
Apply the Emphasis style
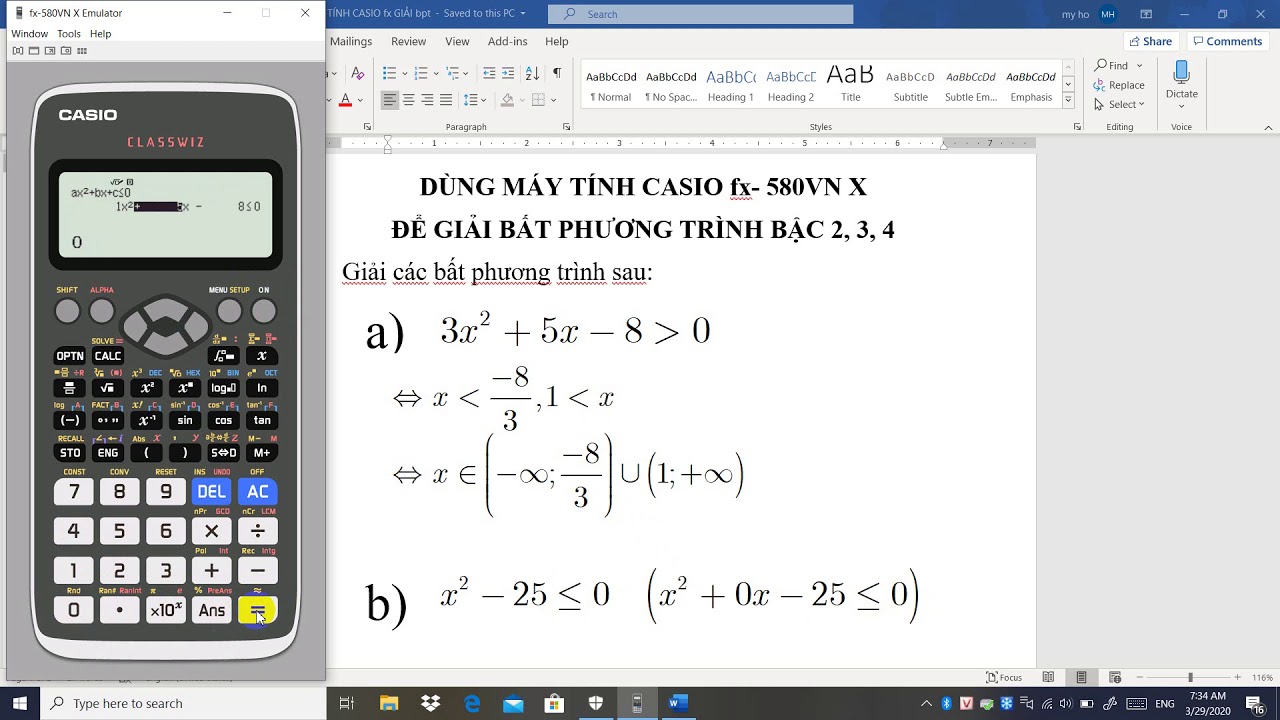coord(1031,86)
